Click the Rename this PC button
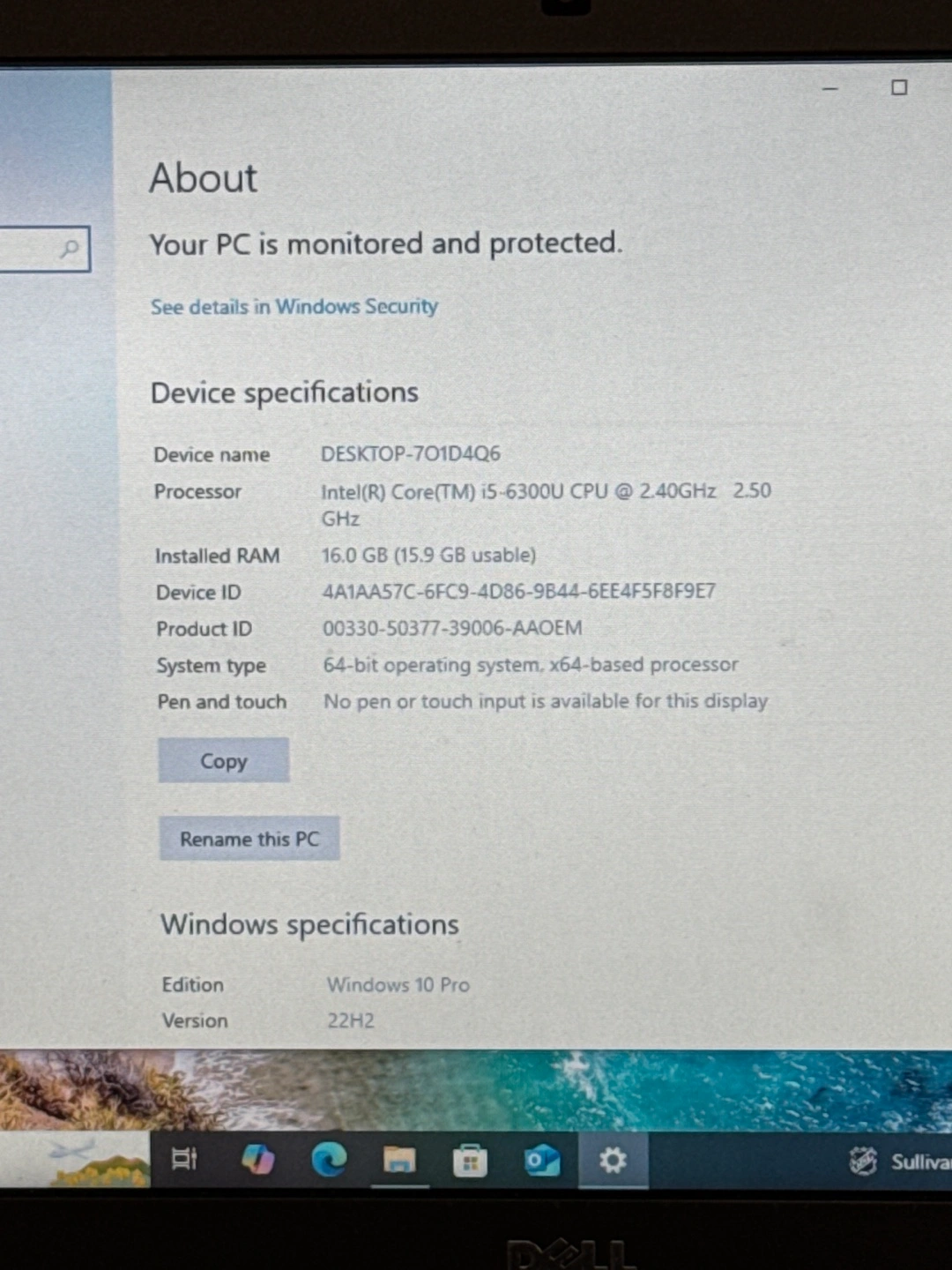 pos(249,839)
